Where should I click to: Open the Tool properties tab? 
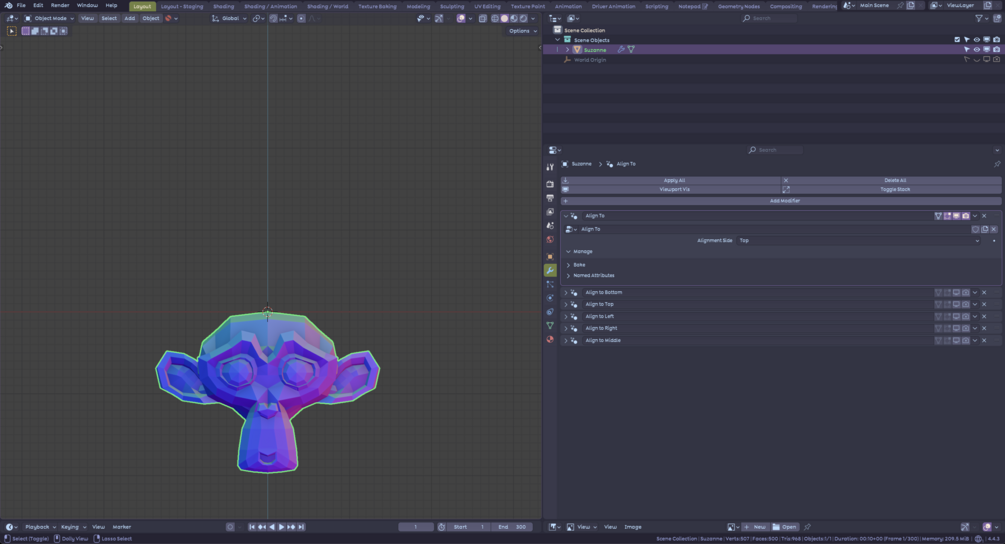pos(550,167)
